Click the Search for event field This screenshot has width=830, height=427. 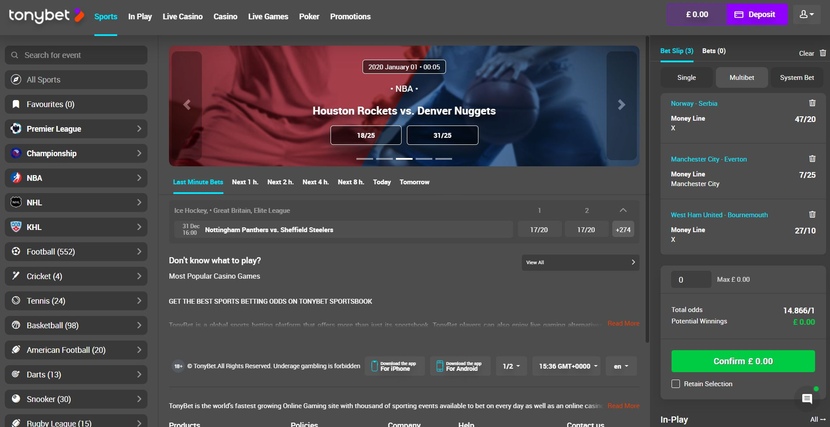pos(76,55)
